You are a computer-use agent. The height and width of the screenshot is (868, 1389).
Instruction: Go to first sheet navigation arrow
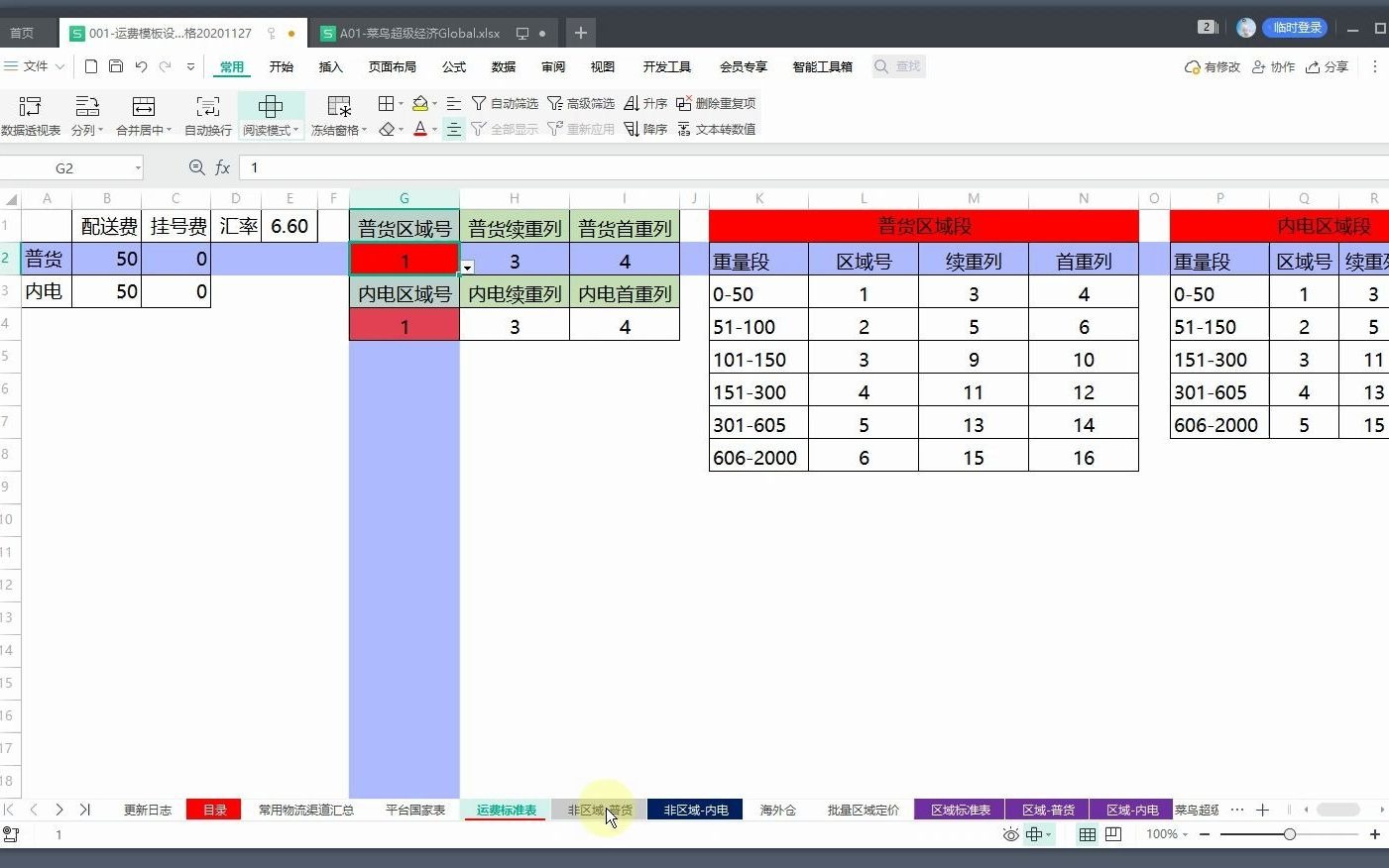tap(9, 810)
